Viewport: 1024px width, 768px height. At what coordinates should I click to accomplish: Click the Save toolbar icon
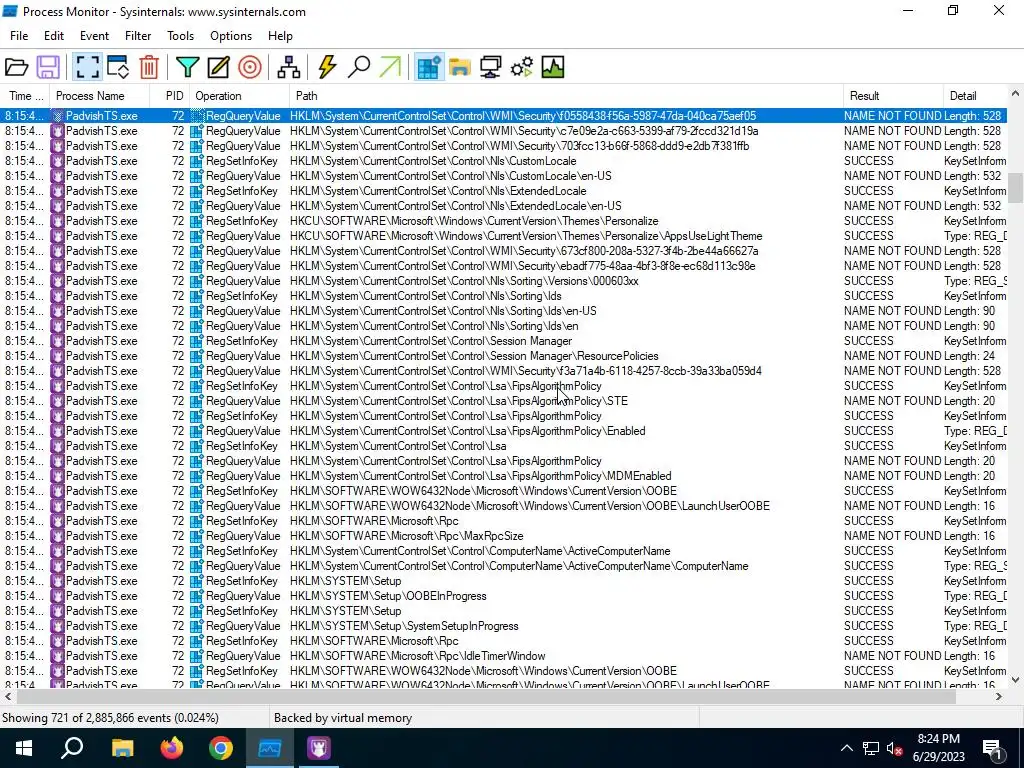point(48,67)
